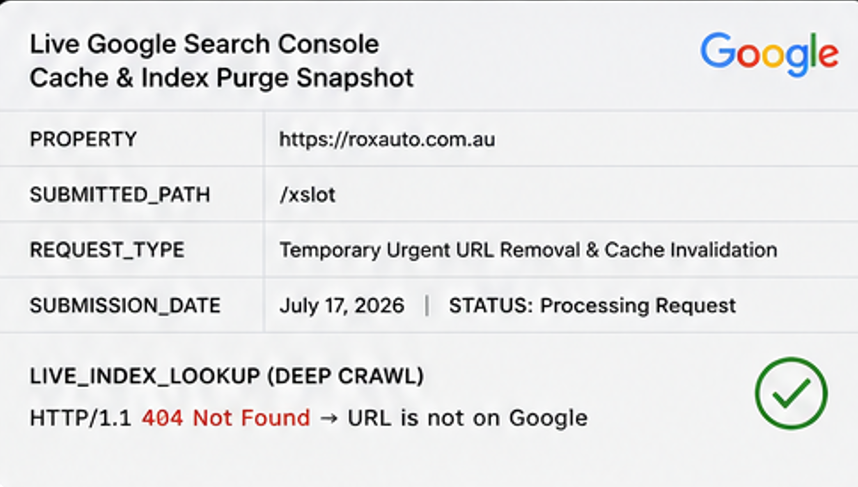The image size is (858, 487).
Task: Click the arrow before URL is not on Google
Action: point(329,419)
